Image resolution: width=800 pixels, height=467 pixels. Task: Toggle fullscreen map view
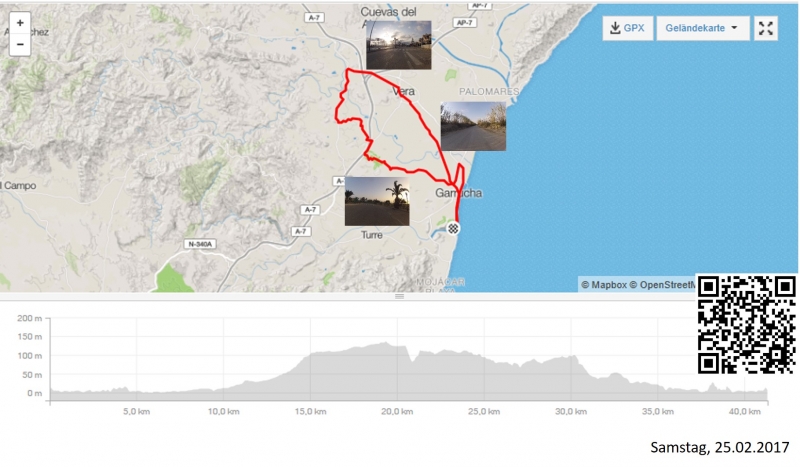[x=767, y=28]
